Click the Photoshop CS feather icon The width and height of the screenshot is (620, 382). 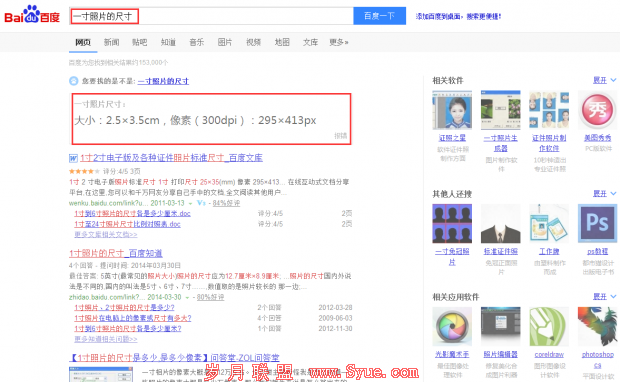point(597,327)
